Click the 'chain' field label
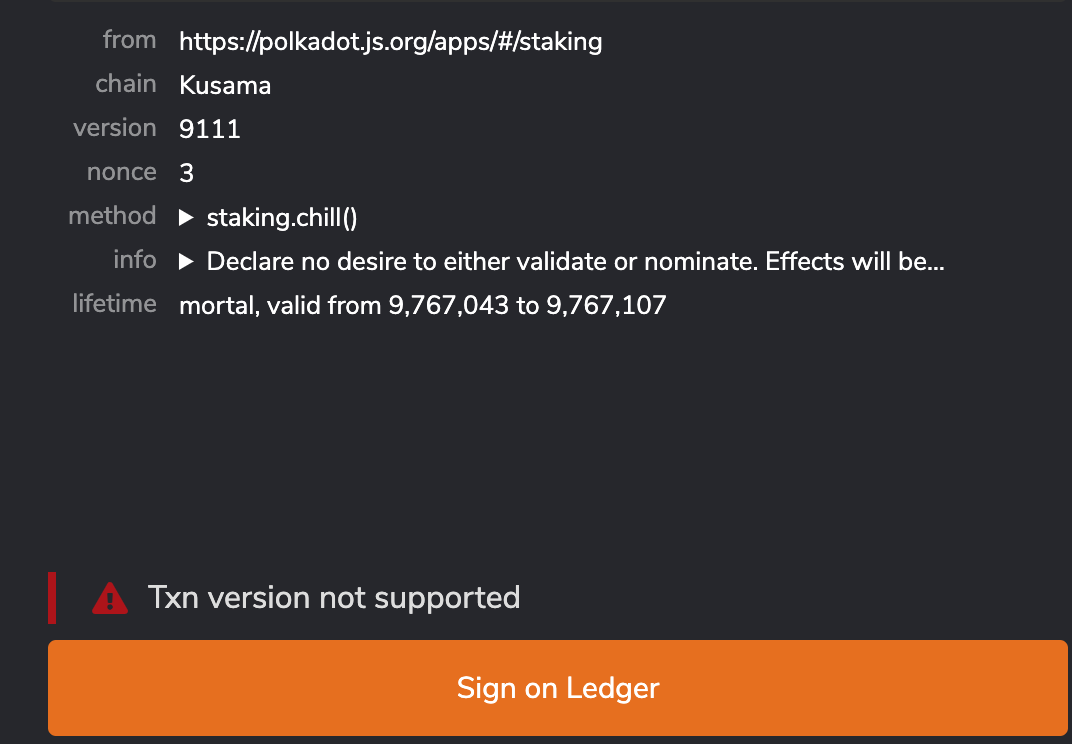Viewport: 1072px width, 744px height. 126,83
